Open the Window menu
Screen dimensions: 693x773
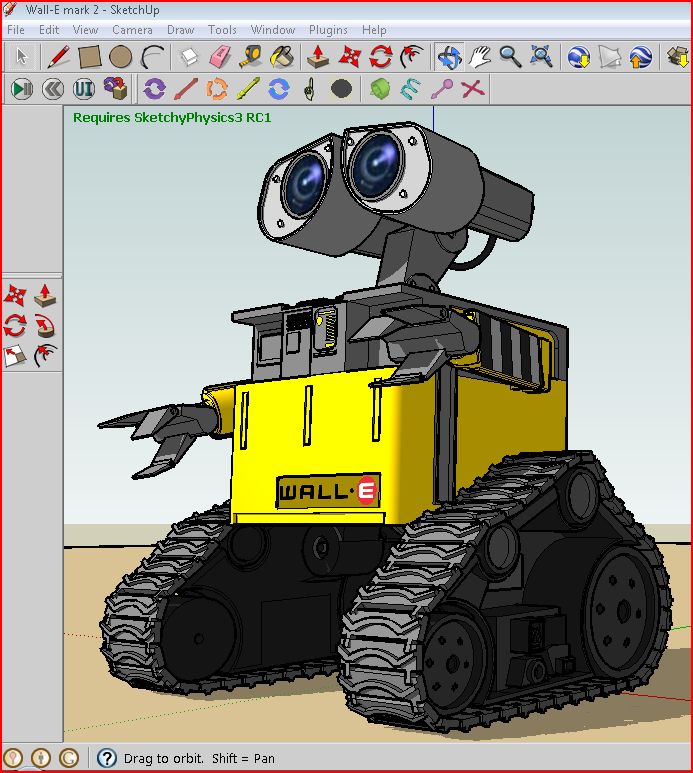click(x=273, y=30)
